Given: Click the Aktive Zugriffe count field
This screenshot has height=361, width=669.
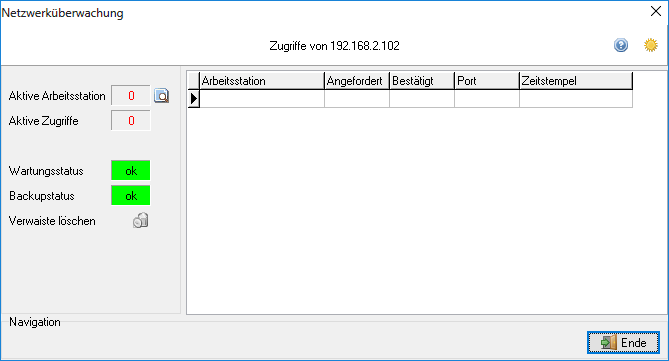Looking at the screenshot, I should coord(131,121).
